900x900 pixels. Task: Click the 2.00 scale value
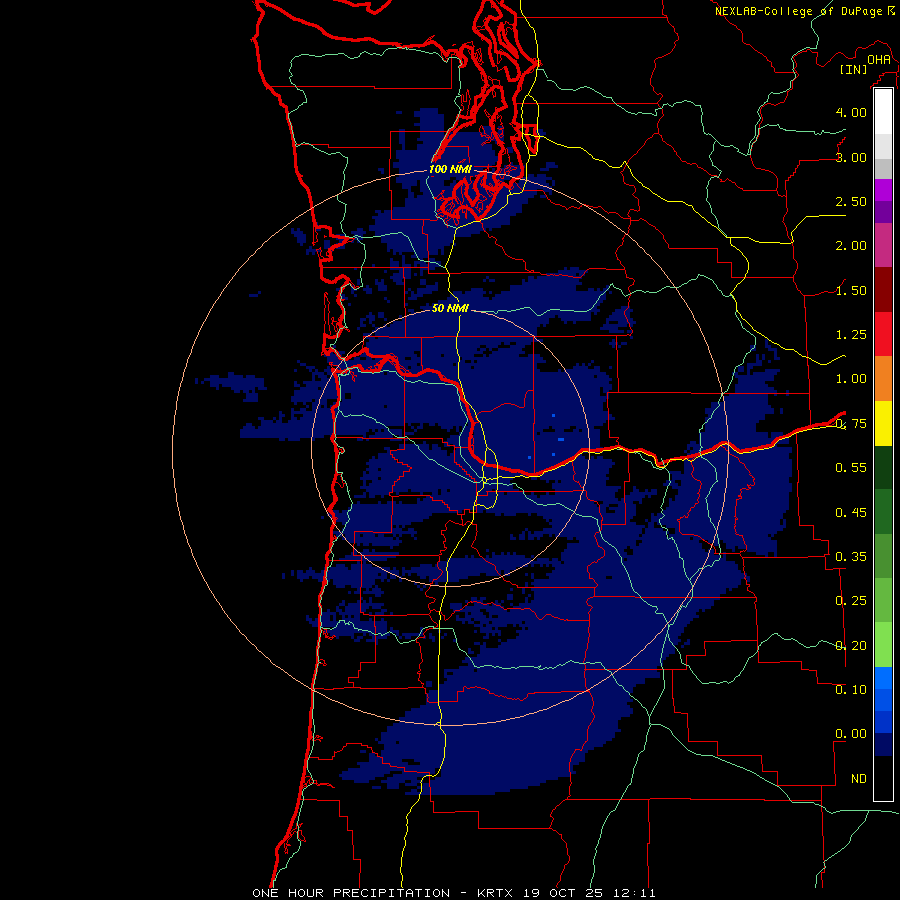851,246
